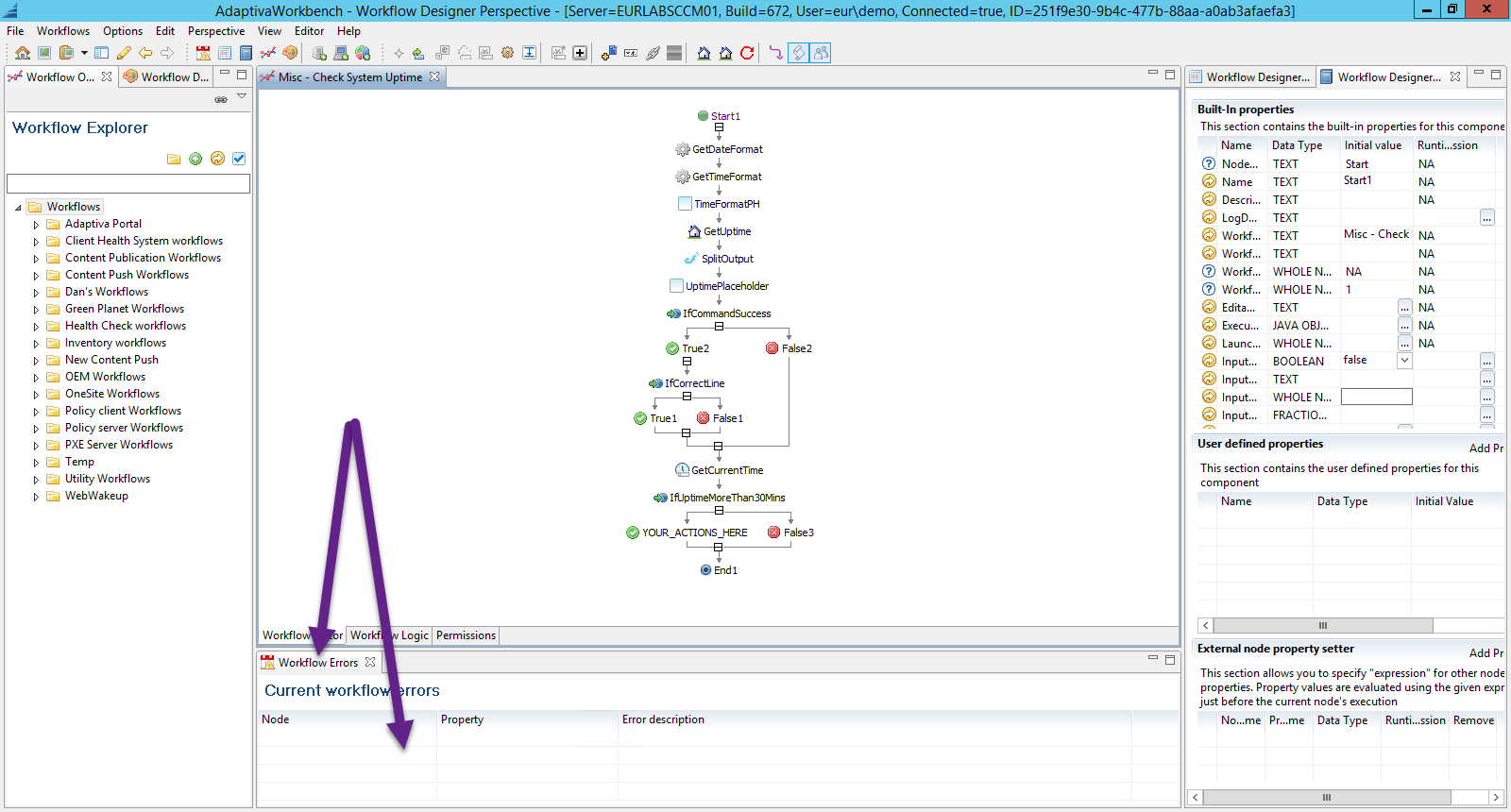Image resolution: width=1511 pixels, height=812 pixels.
Task: Click the chain link icon in the toolbar
Action: pyautogui.click(x=653, y=53)
